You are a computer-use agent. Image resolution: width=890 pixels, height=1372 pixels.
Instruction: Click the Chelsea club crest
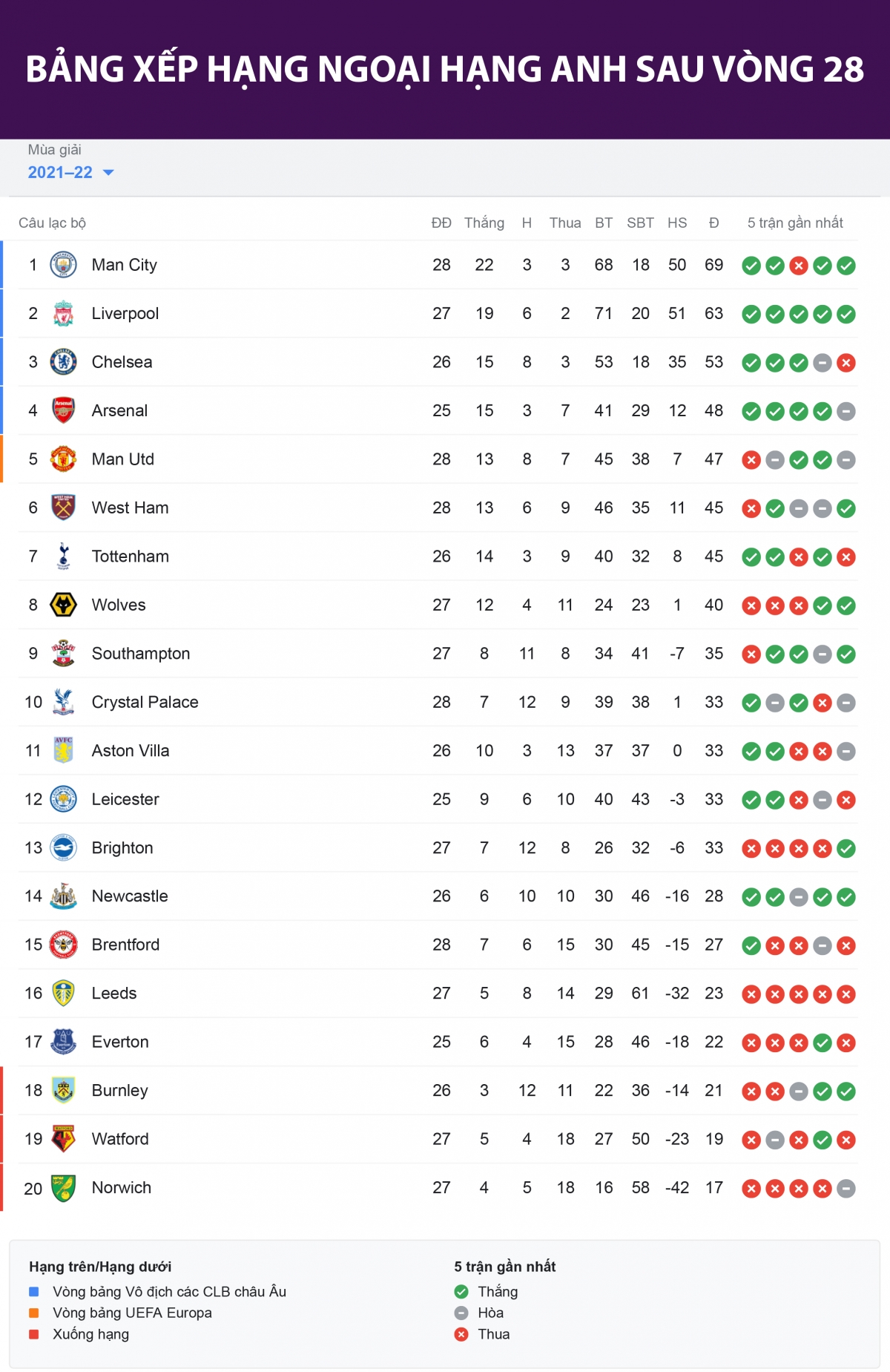(x=63, y=362)
